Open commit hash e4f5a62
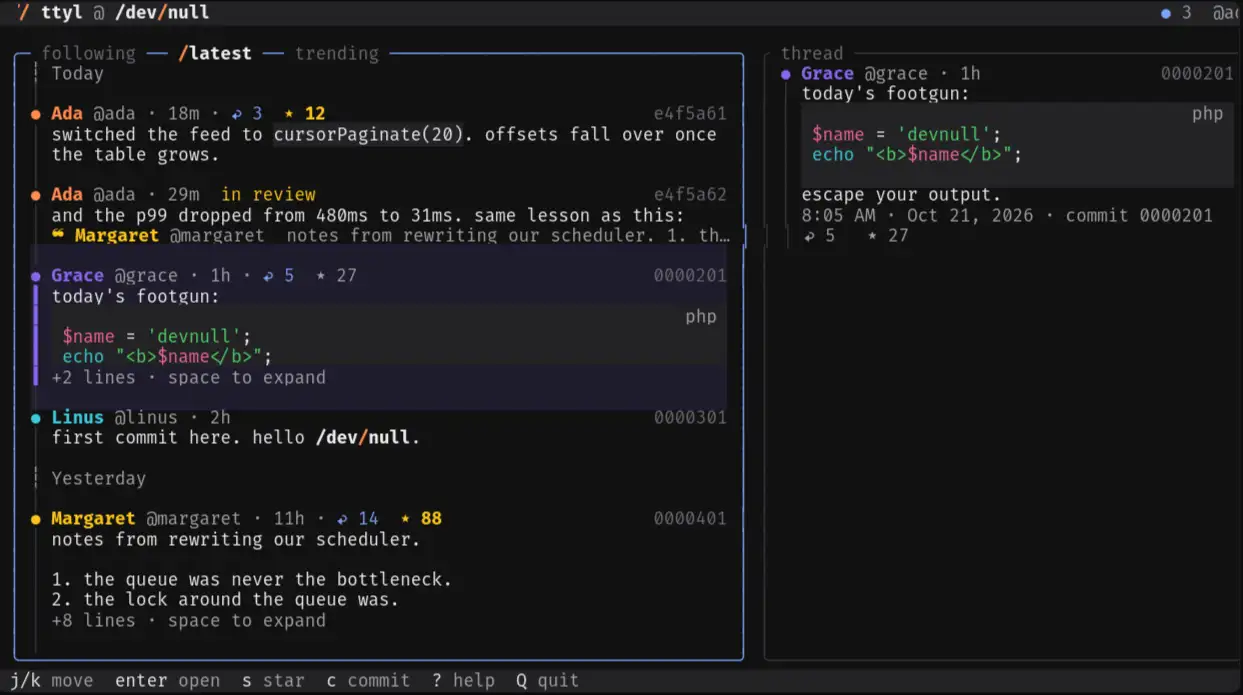 pos(690,195)
